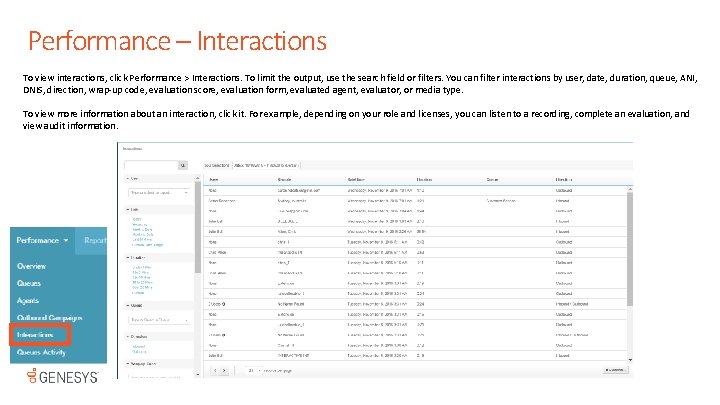Image resolution: width=720 pixels, height=405 pixels.
Task: Click the filter panel scroll-up arrow
Action: pyautogui.click(x=198, y=178)
